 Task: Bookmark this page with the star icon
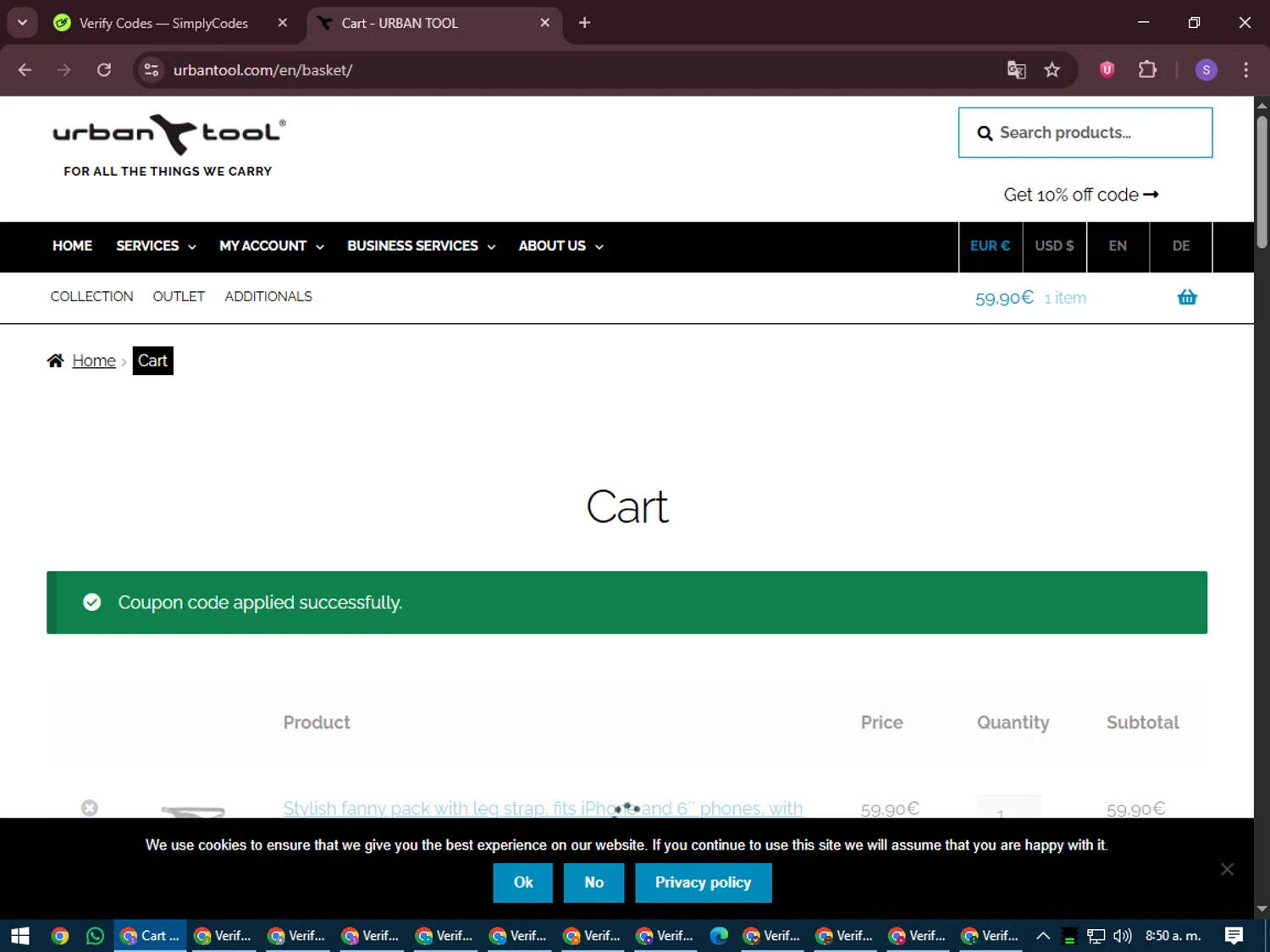tap(1052, 70)
